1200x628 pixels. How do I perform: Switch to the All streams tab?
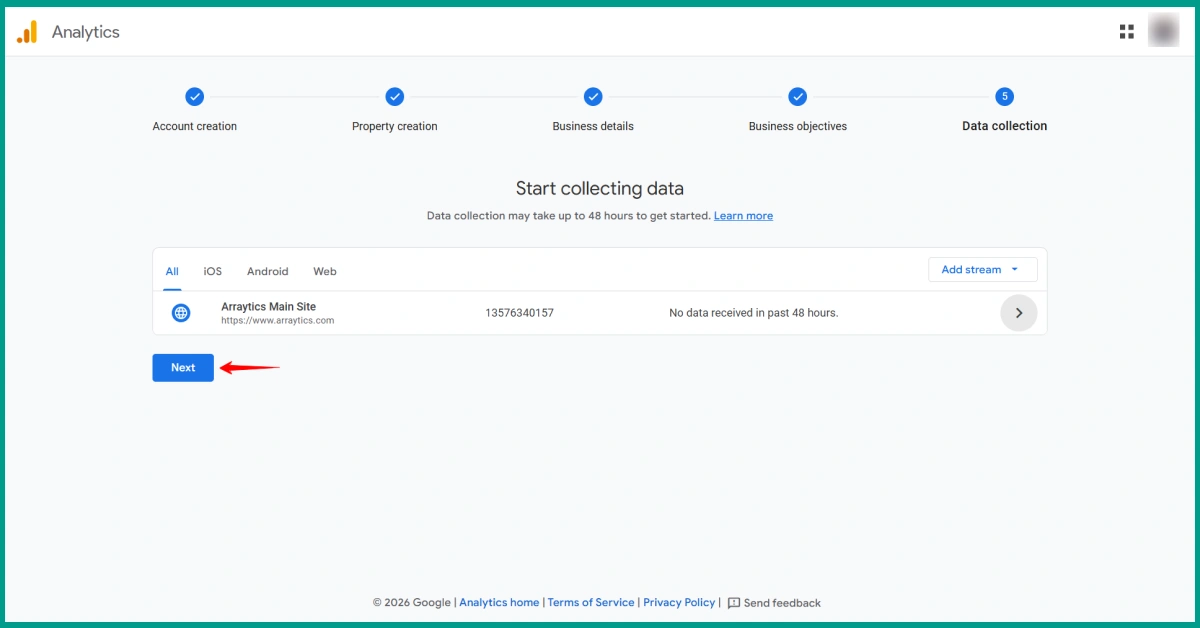[172, 271]
